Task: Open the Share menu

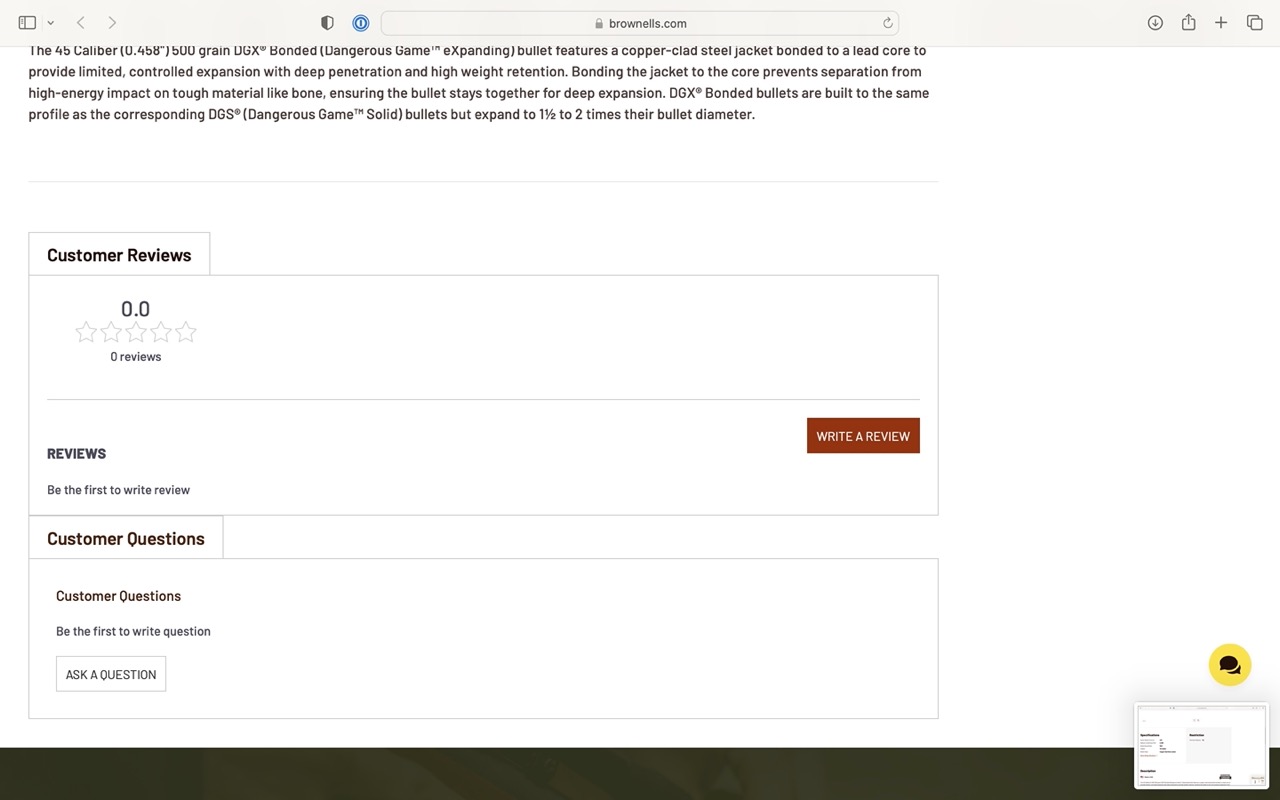Action: coord(1188,22)
